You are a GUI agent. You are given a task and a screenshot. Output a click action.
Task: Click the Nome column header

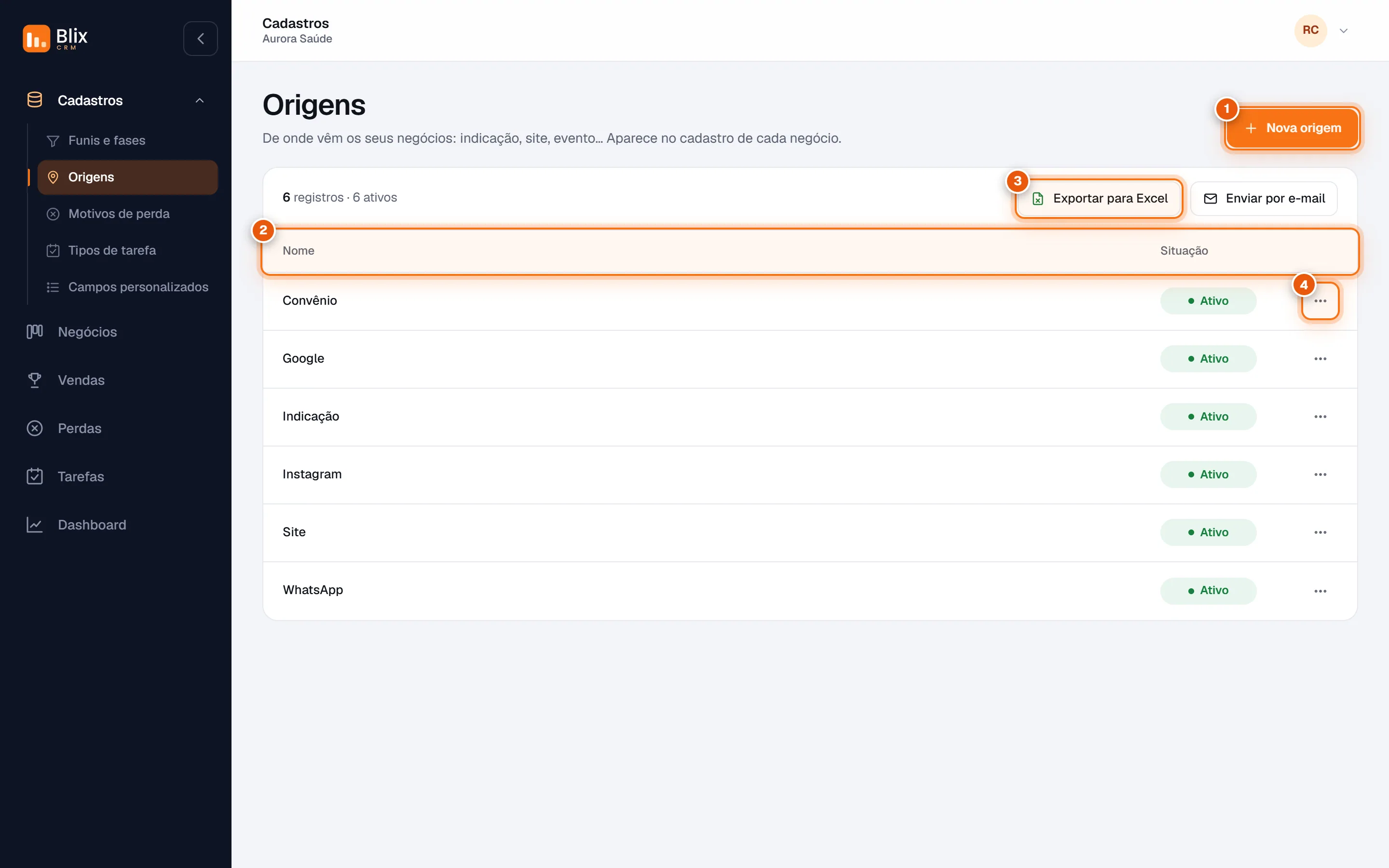(x=299, y=251)
